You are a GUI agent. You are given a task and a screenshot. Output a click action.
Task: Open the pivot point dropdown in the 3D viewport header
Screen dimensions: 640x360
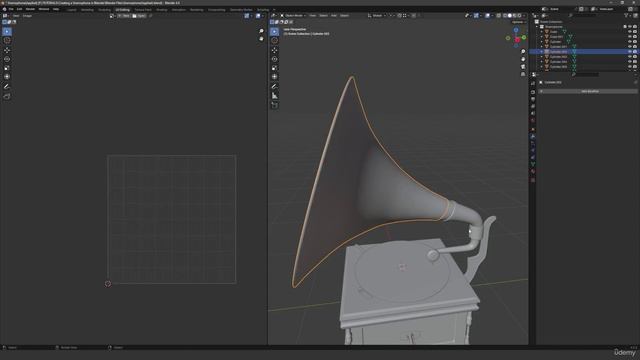(x=391, y=16)
